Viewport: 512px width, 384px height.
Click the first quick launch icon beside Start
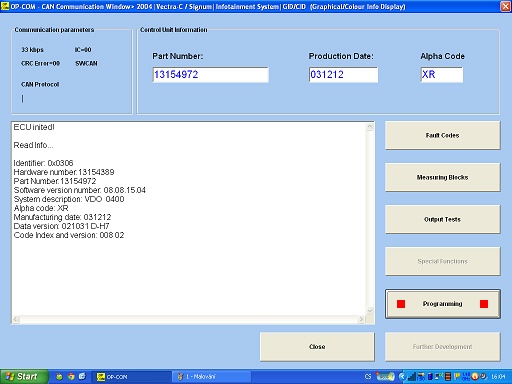click(59, 377)
